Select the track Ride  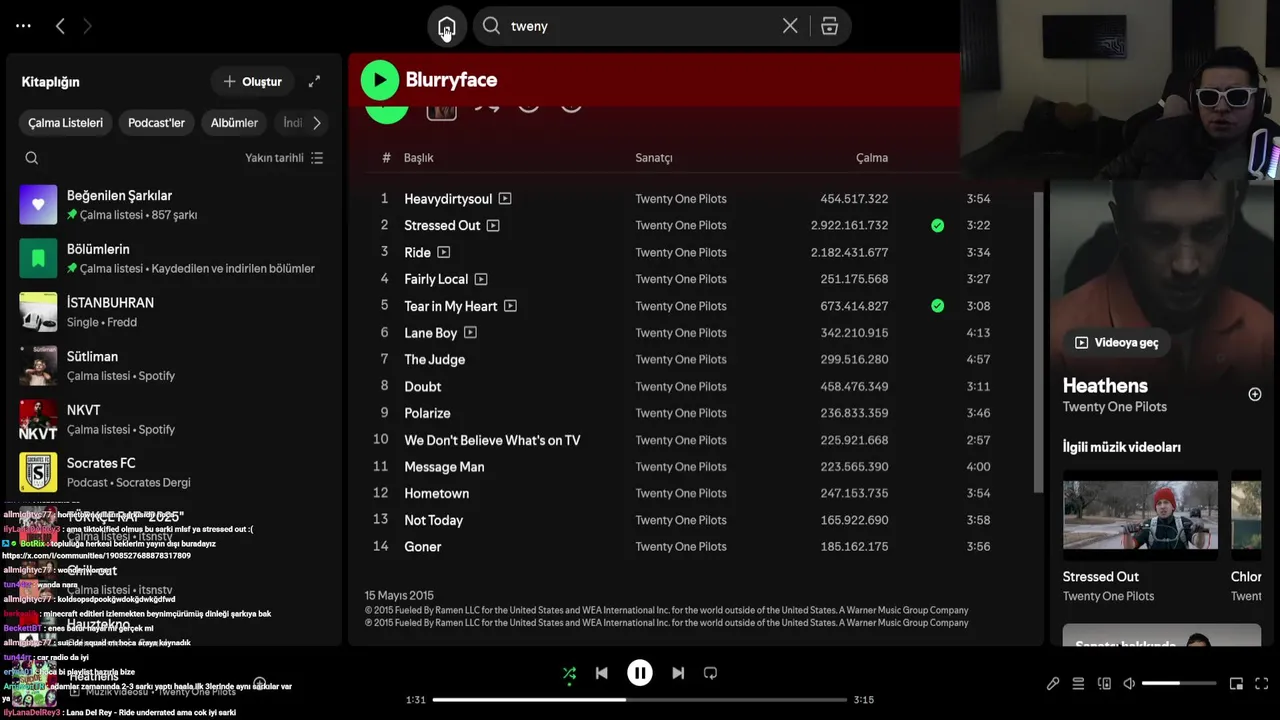tap(417, 253)
